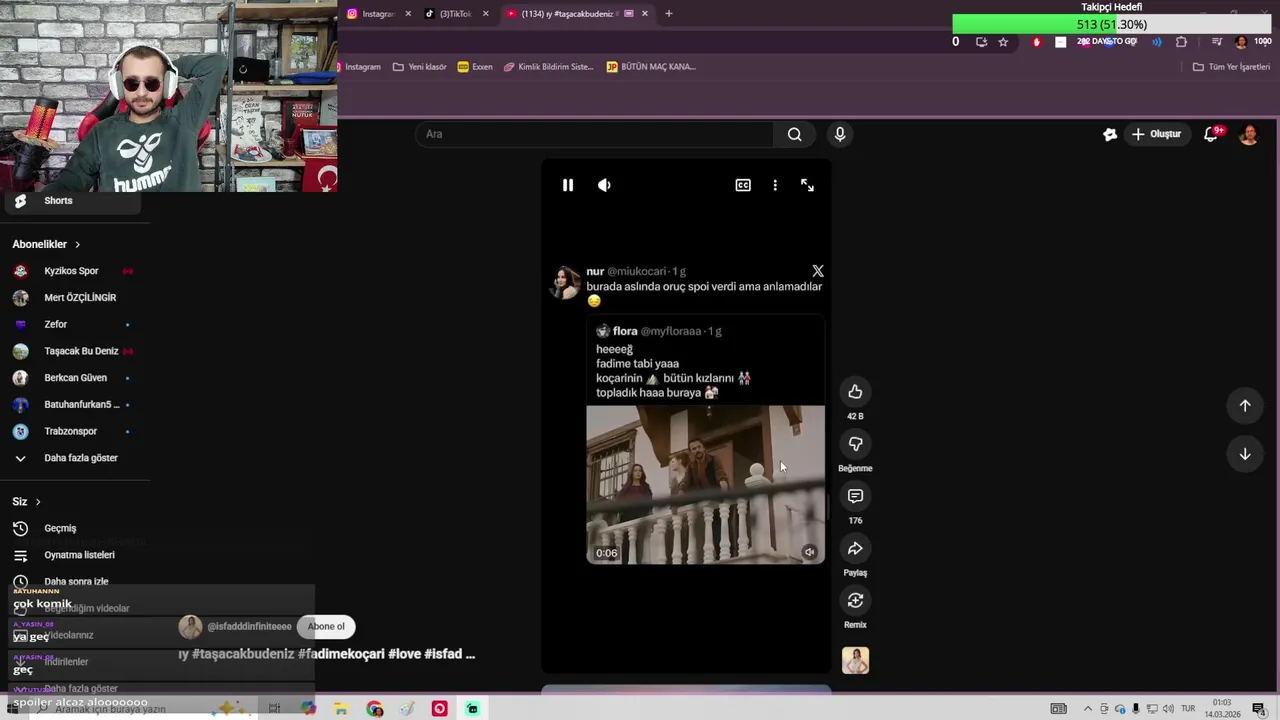Click the search magnifier button
This screenshot has width=1280, height=720.
pyautogui.click(x=795, y=134)
